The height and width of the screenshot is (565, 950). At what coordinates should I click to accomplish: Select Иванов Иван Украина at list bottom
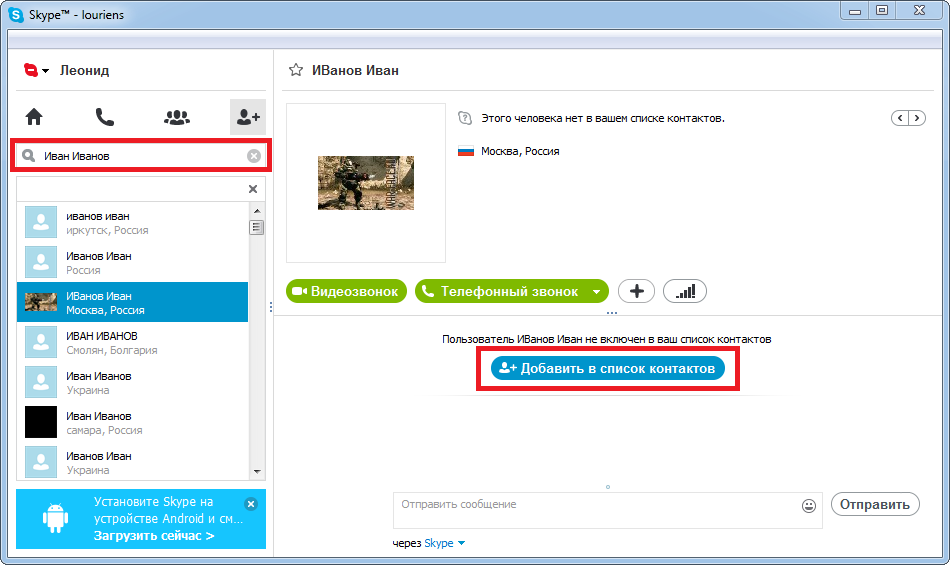pyautogui.click(x=132, y=462)
